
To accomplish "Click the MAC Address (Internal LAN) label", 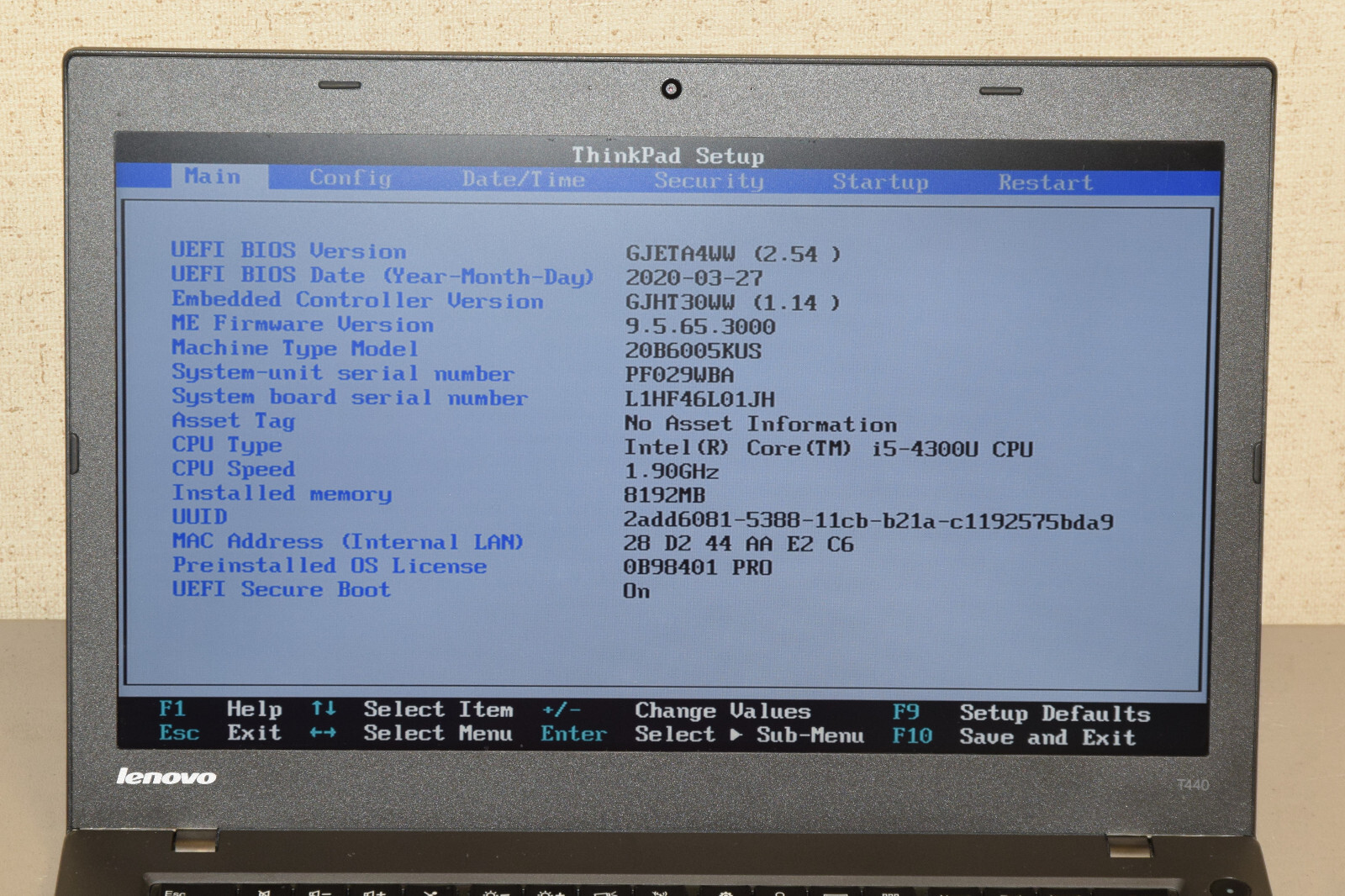I will click(x=348, y=541).
